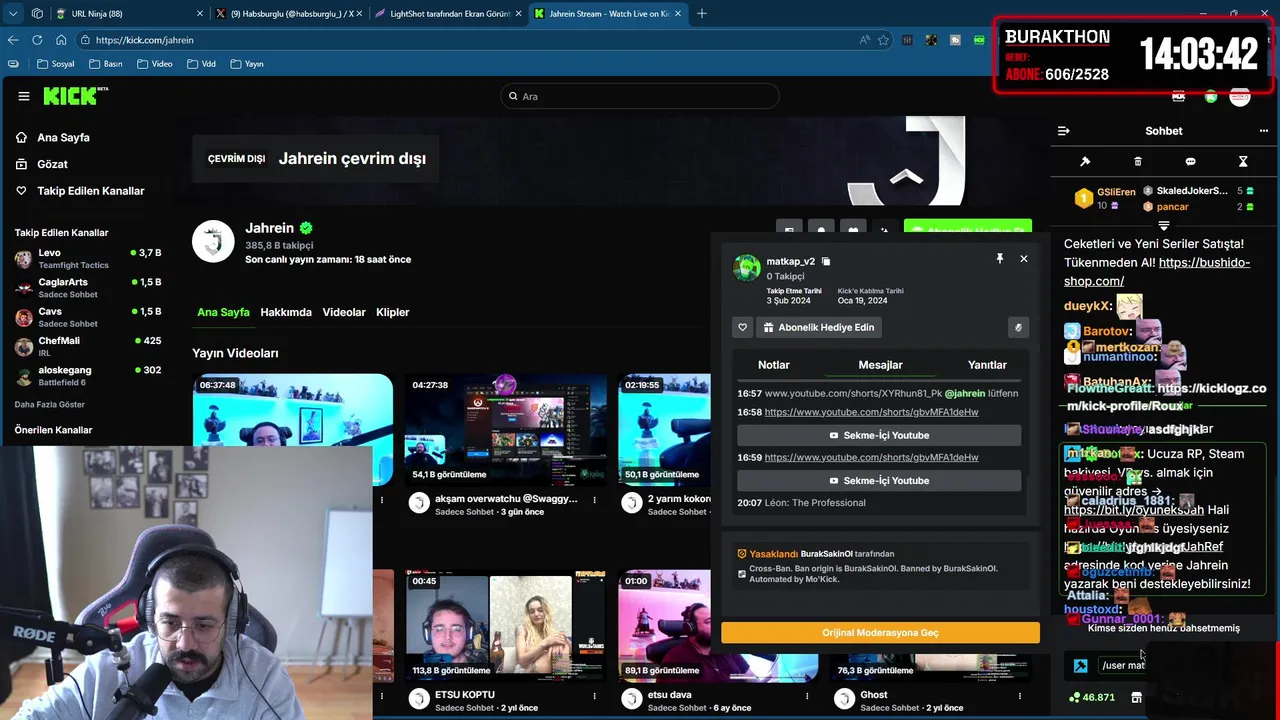Image resolution: width=1280 pixels, height=720 pixels.
Task: Click the browser back arrow
Action: tap(13, 40)
